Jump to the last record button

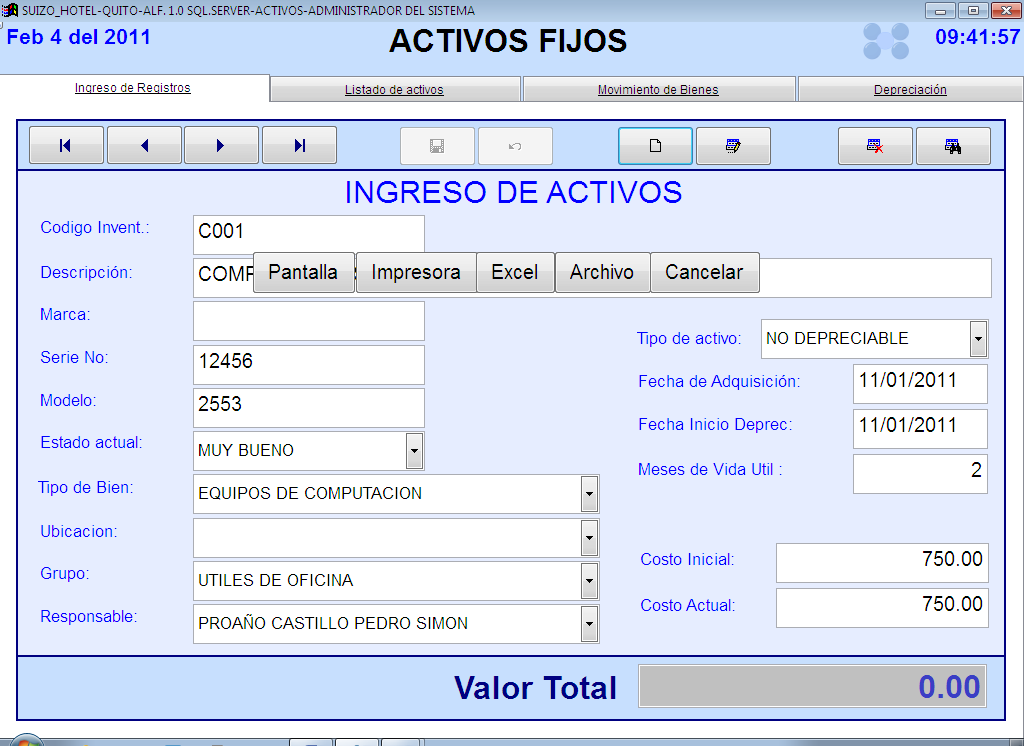299,146
